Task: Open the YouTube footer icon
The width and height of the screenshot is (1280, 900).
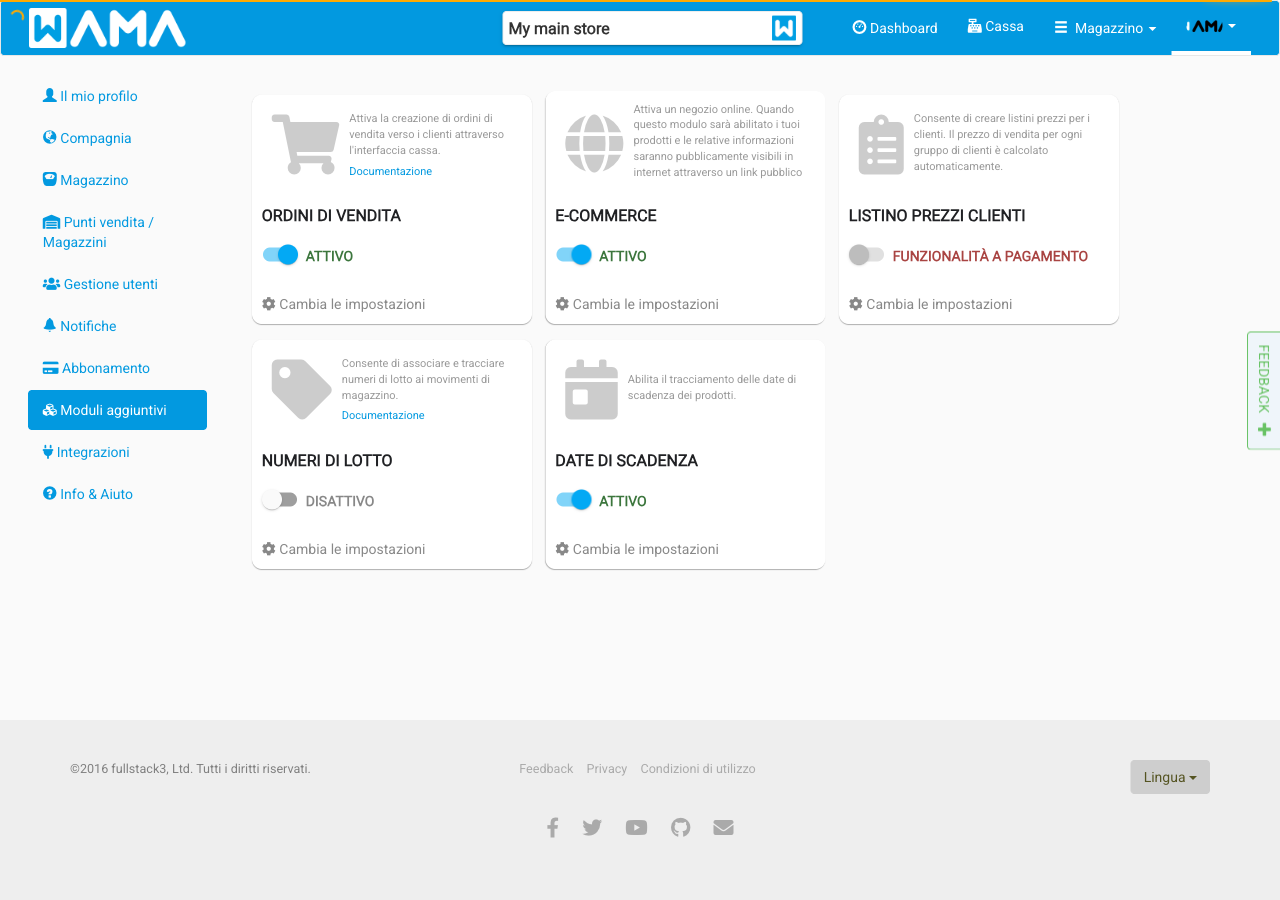Action: [636, 827]
